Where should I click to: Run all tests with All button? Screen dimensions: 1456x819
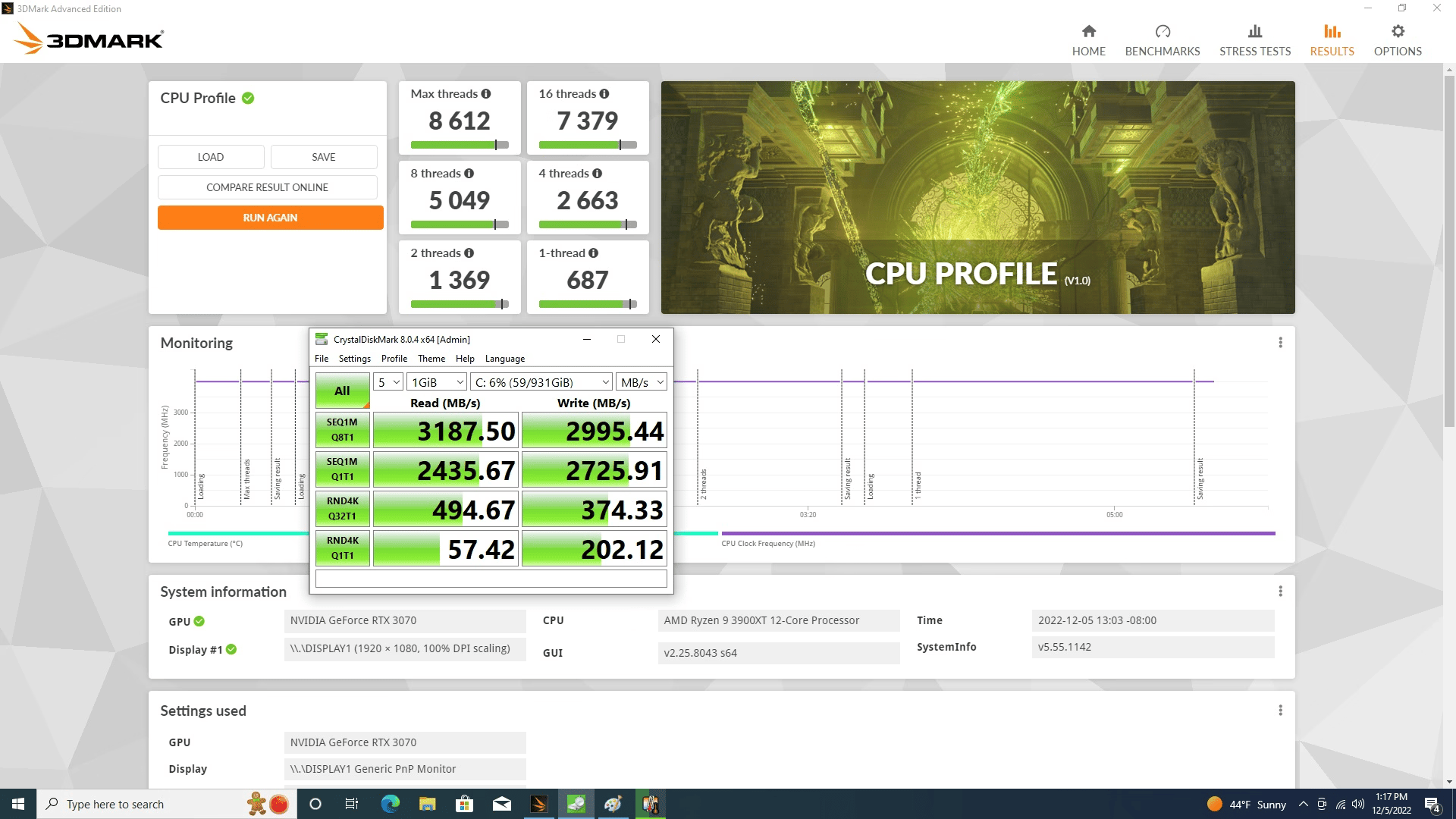342,391
